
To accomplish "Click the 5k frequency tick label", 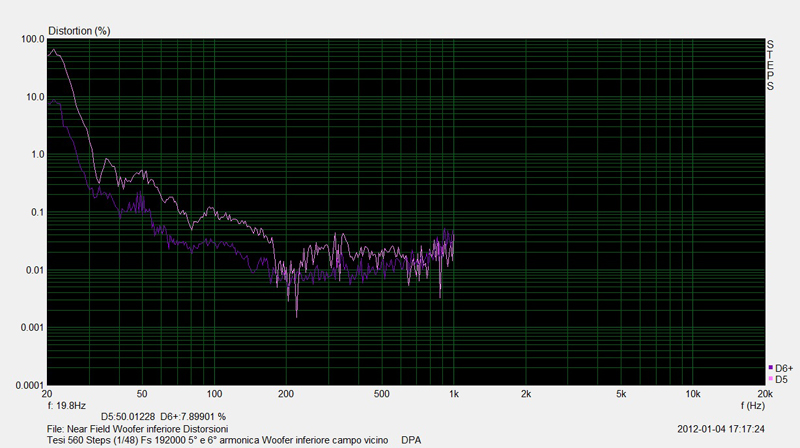I will coord(621,394).
